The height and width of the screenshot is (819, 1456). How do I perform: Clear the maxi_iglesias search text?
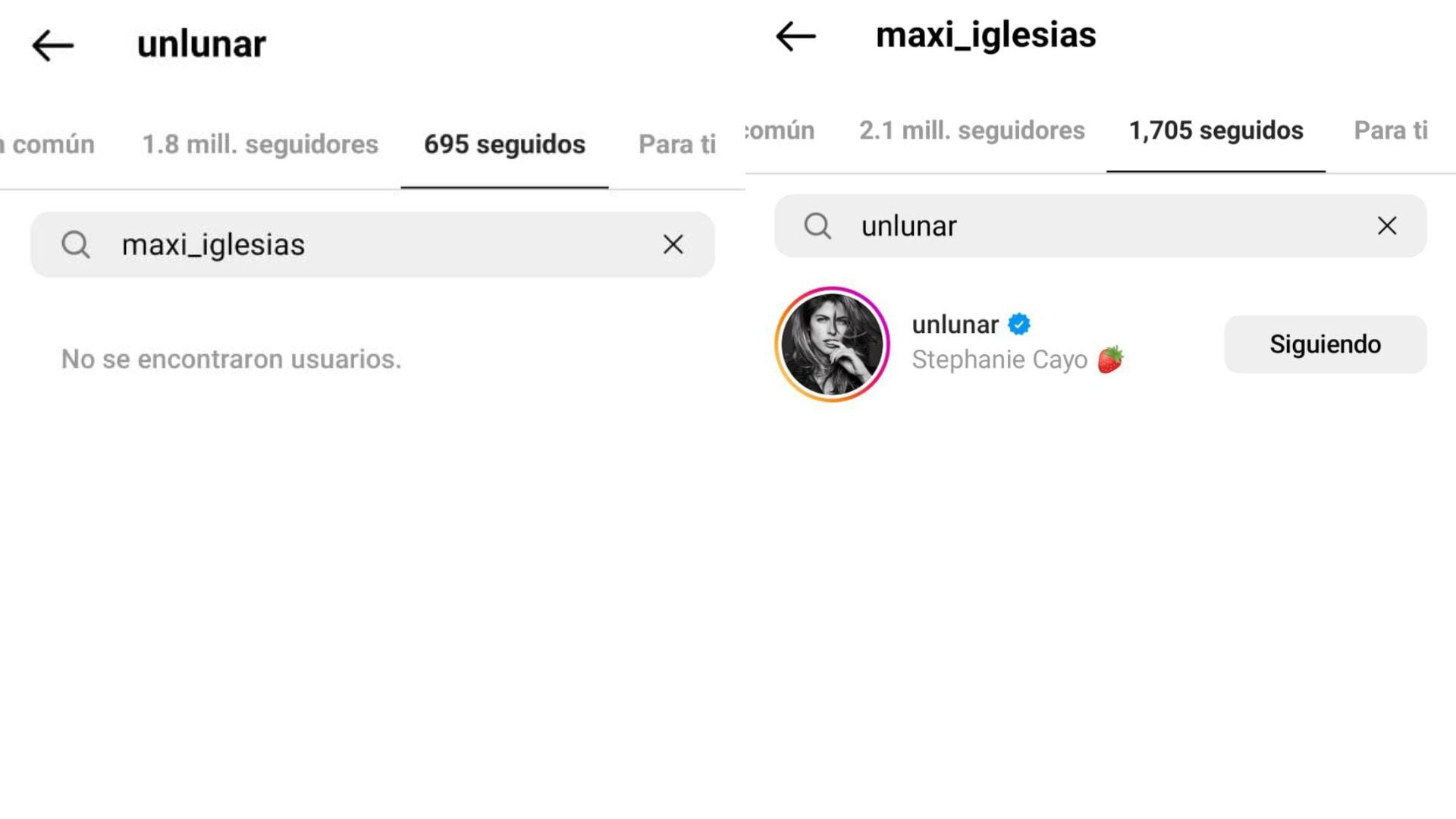pyautogui.click(x=673, y=244)
